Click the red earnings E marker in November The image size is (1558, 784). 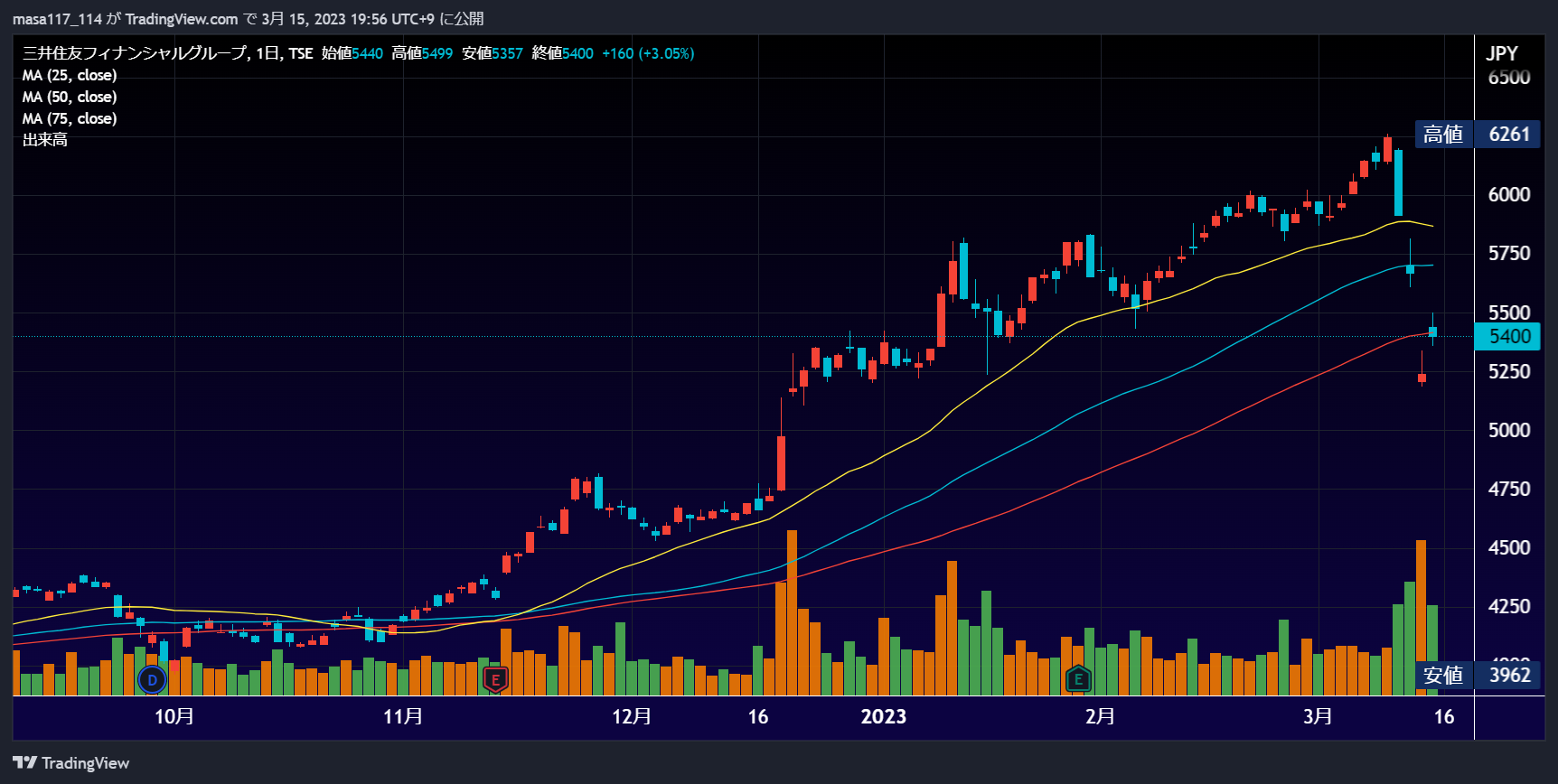point(495,679)
